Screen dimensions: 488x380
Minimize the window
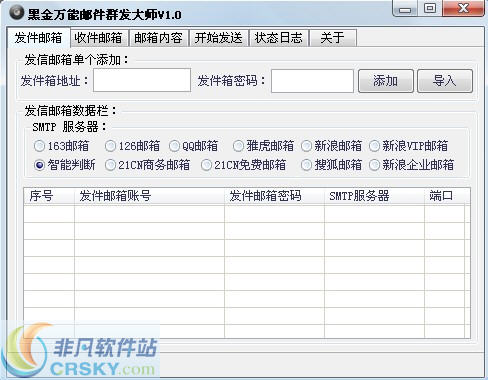(405, 9)
